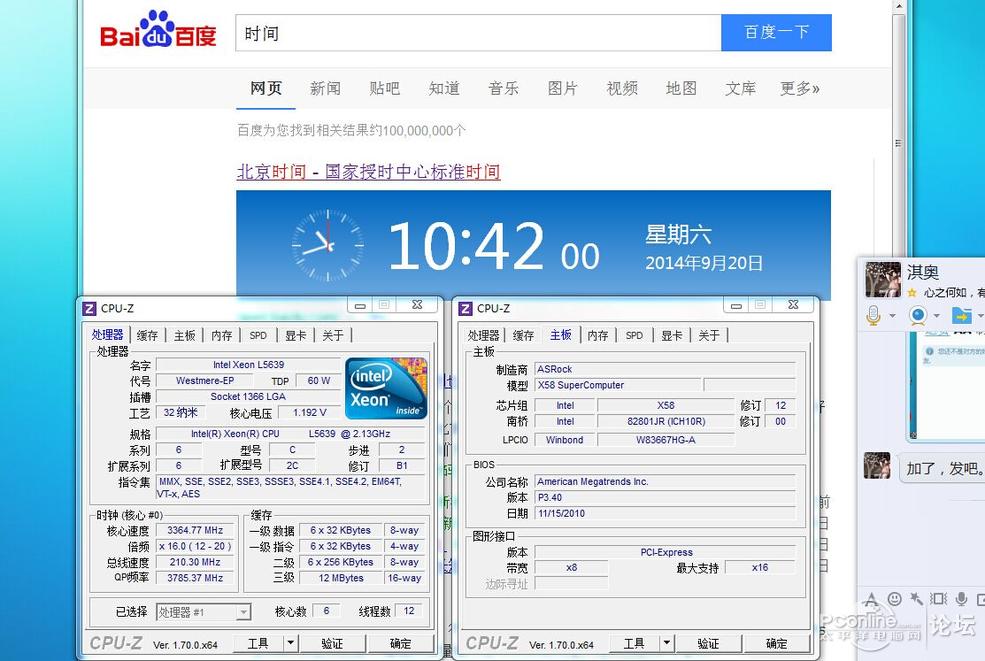Screen dimensions: 985x661
Task: Click 确定 button in mainboard CPU-Z window
Action: click(x=777, y=643)
